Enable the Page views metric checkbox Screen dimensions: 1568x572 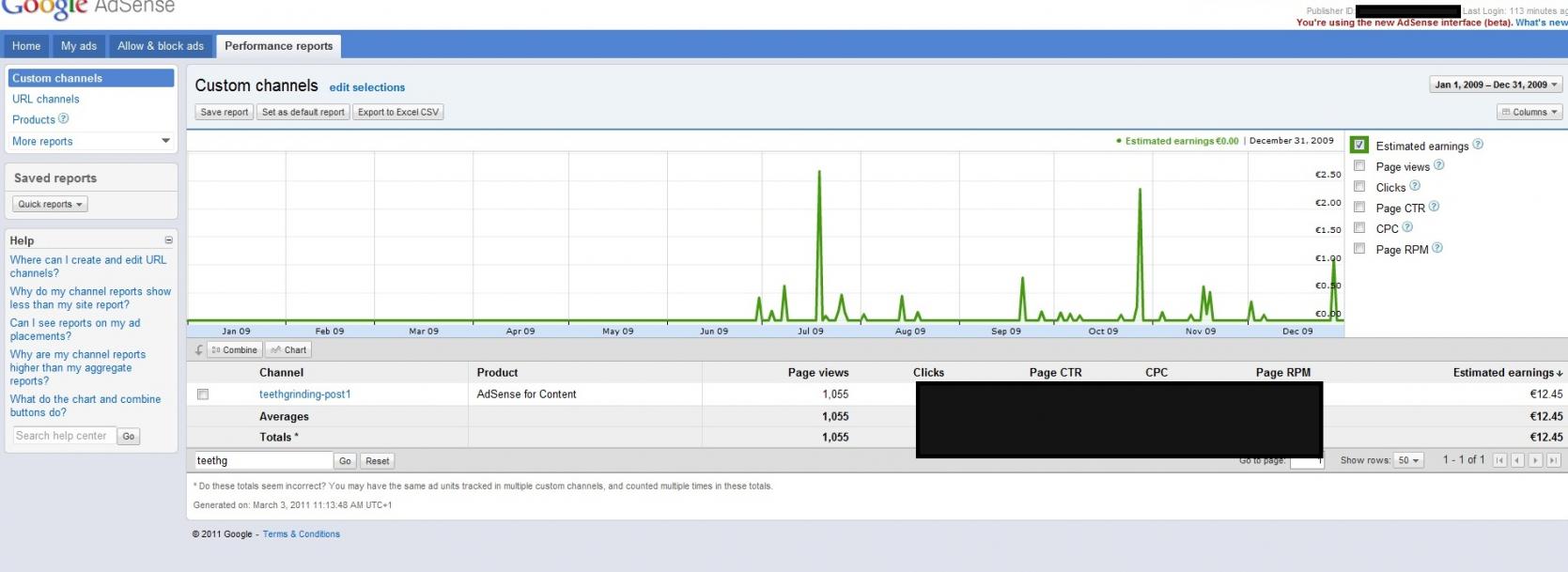click(1358, 165)
